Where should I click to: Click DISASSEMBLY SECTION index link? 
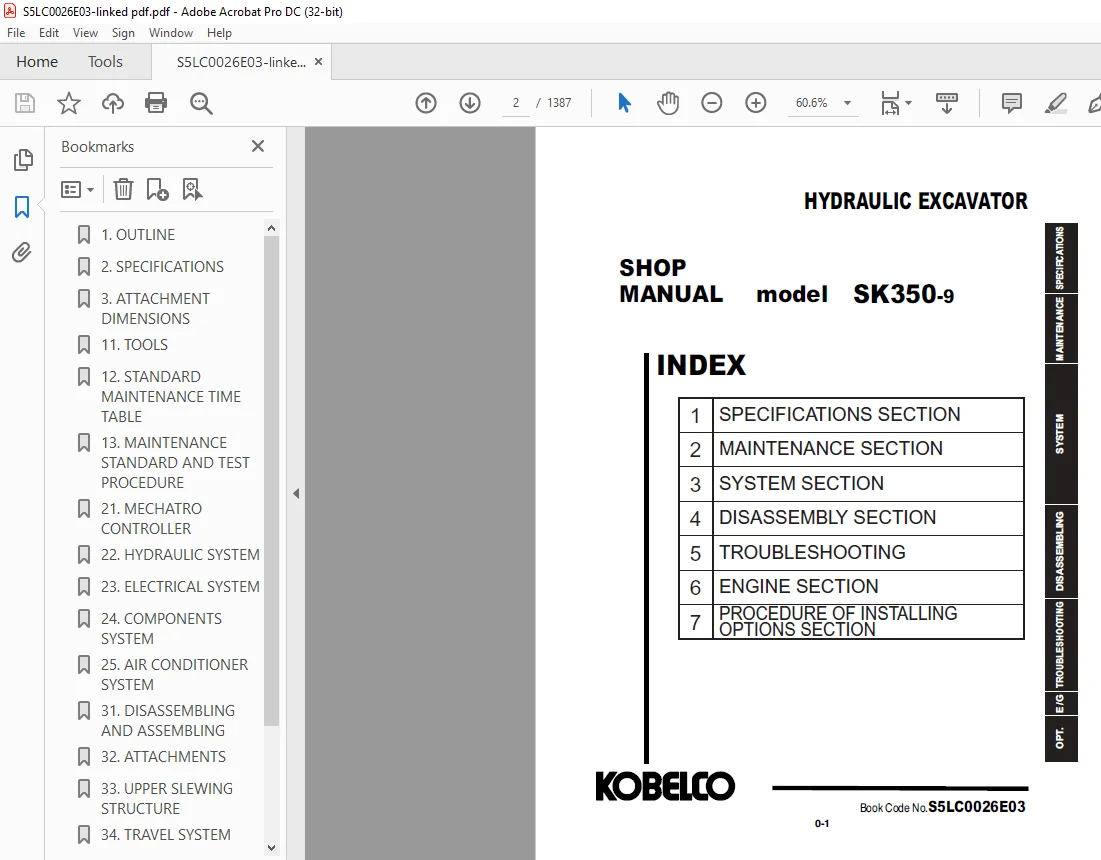coord(827,517)
